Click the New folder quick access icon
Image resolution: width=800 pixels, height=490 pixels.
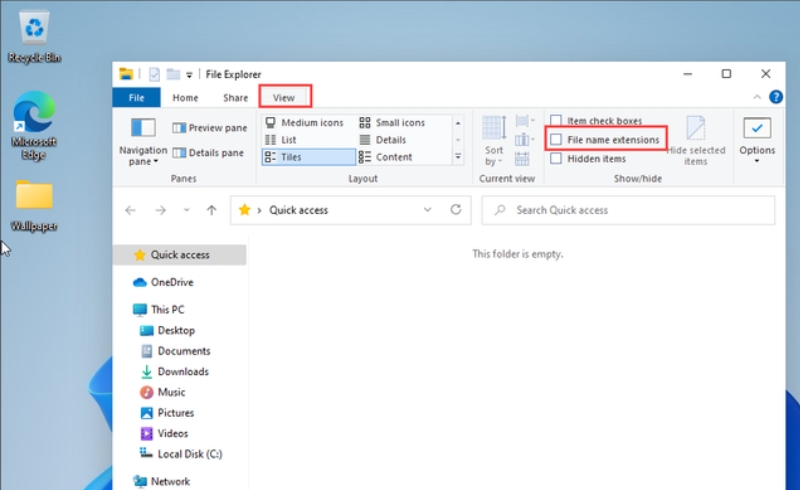click(x=173, y=75)
